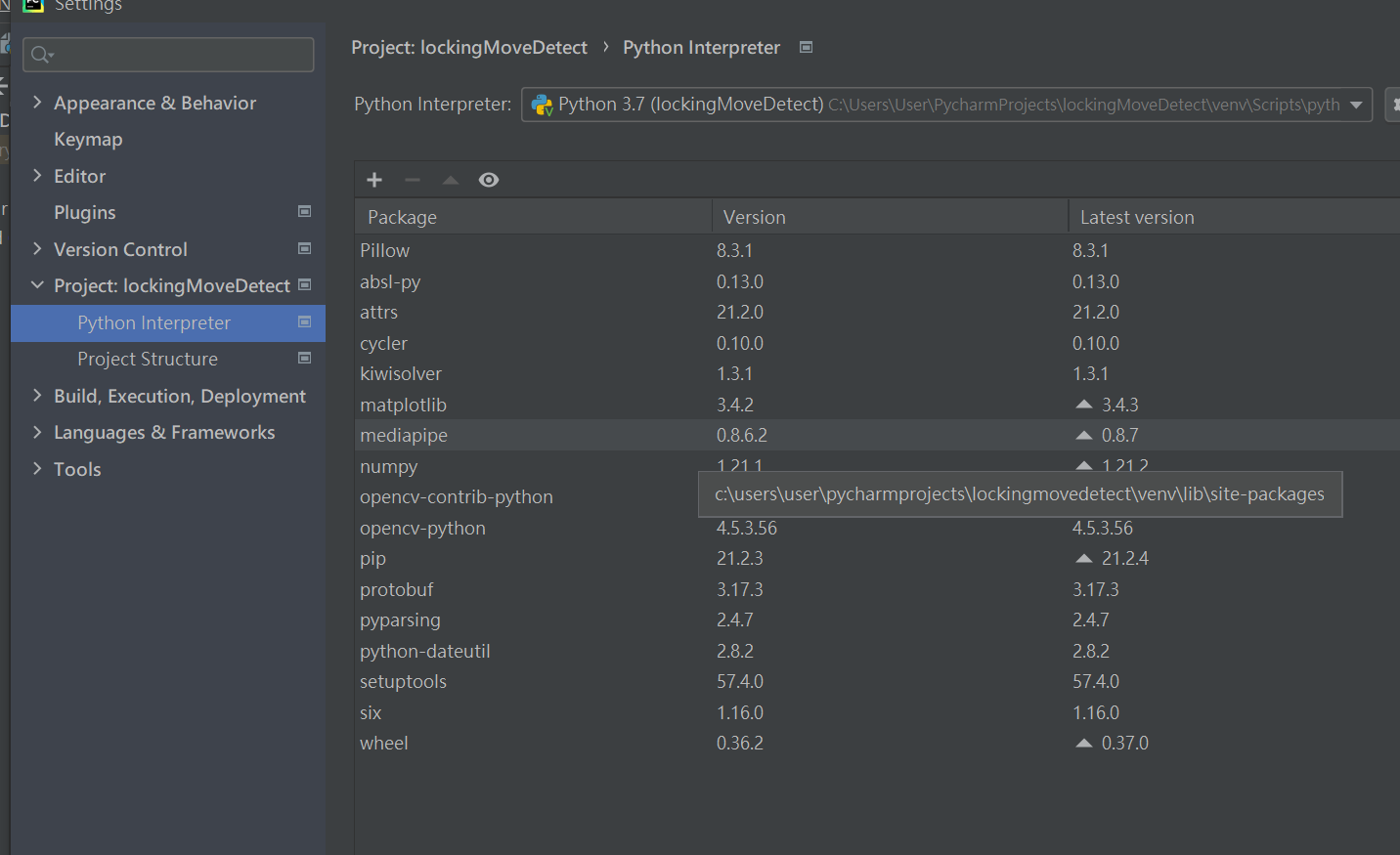This screenshot has height=855, width=1400.
Task: Sort by Latest version column header
Action: (x=1235, y=217)
